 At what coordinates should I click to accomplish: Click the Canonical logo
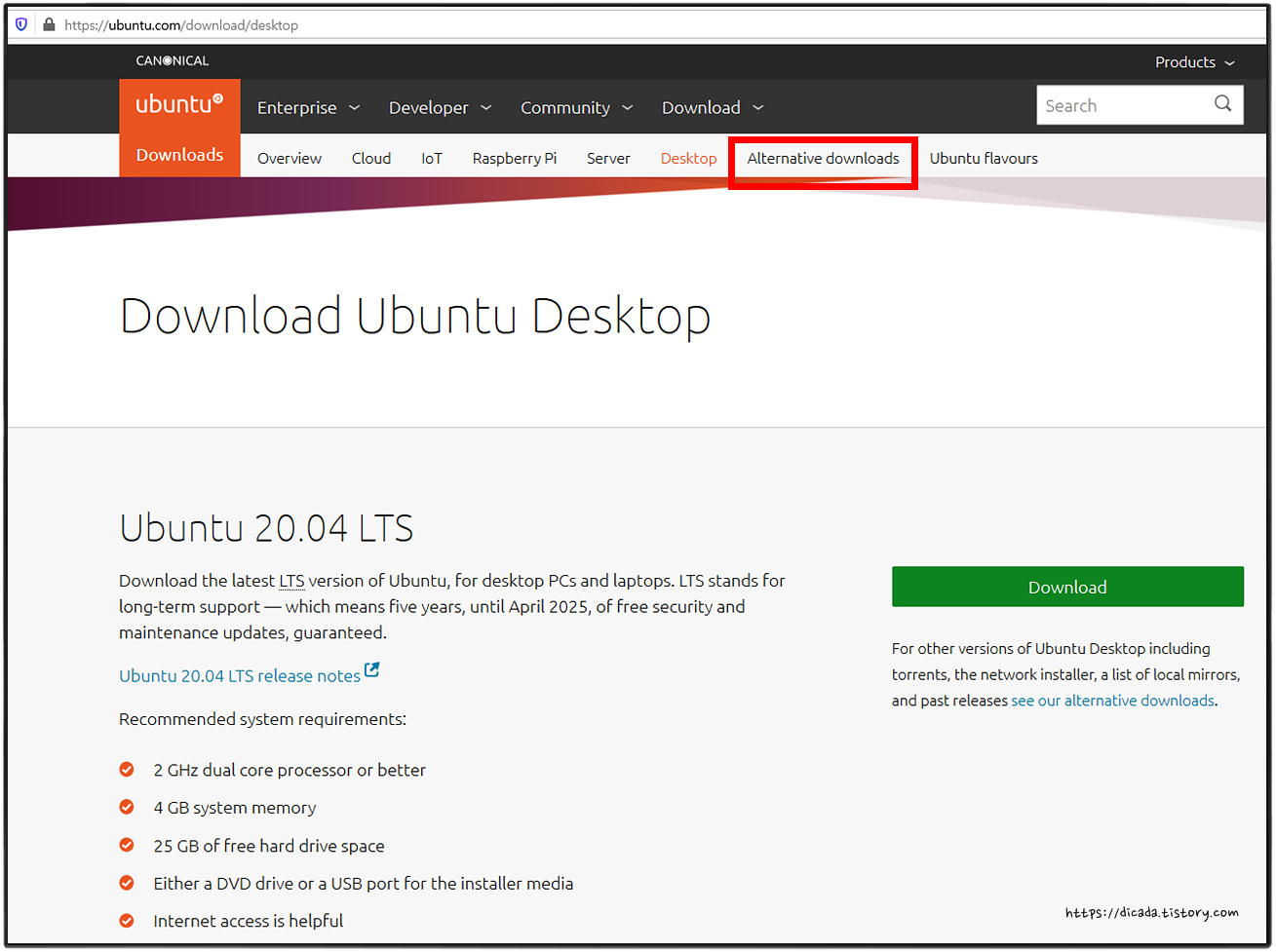point(173,60)
